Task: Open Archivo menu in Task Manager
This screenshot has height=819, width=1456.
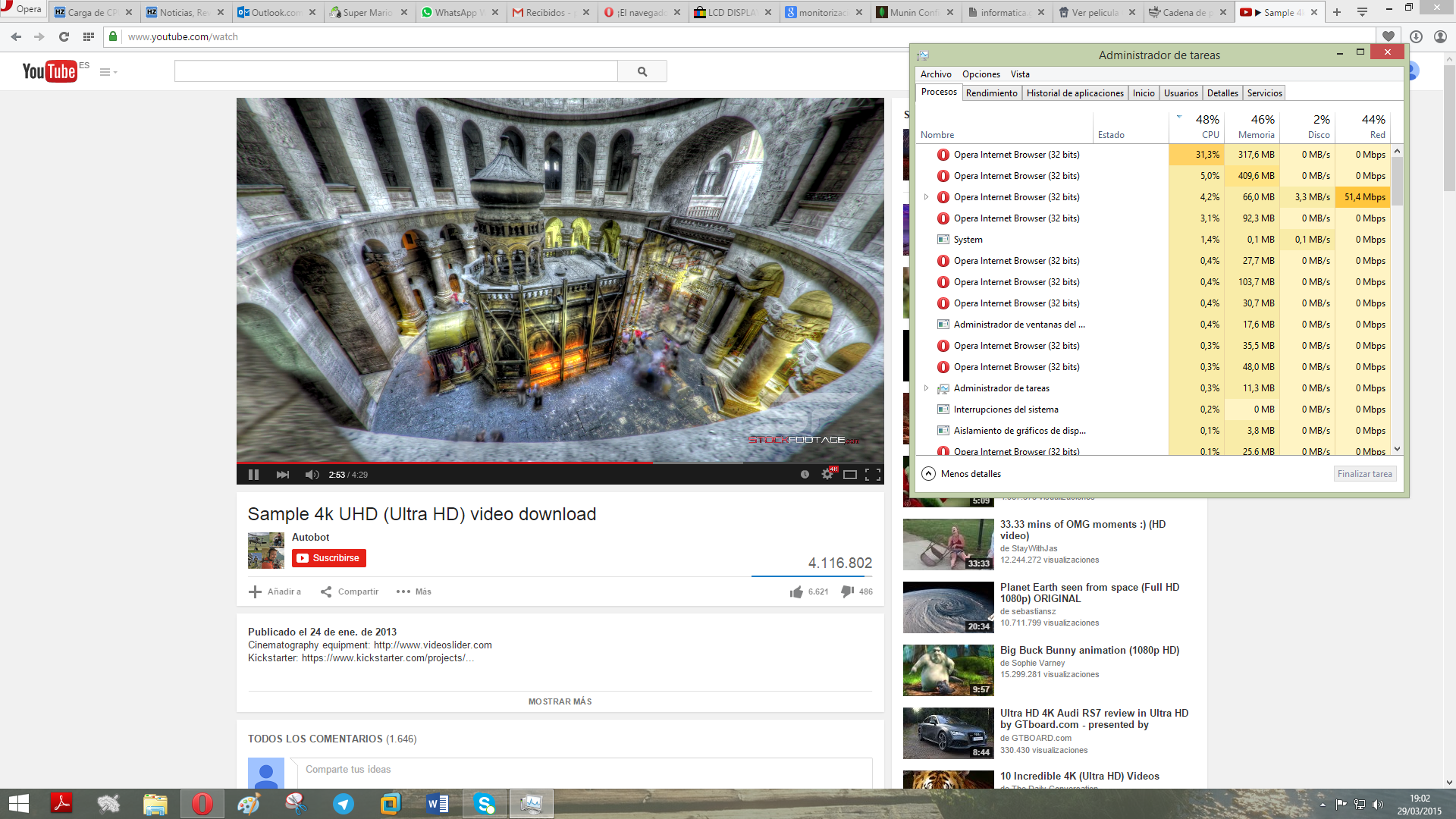Action: click(x=936, y=74)
